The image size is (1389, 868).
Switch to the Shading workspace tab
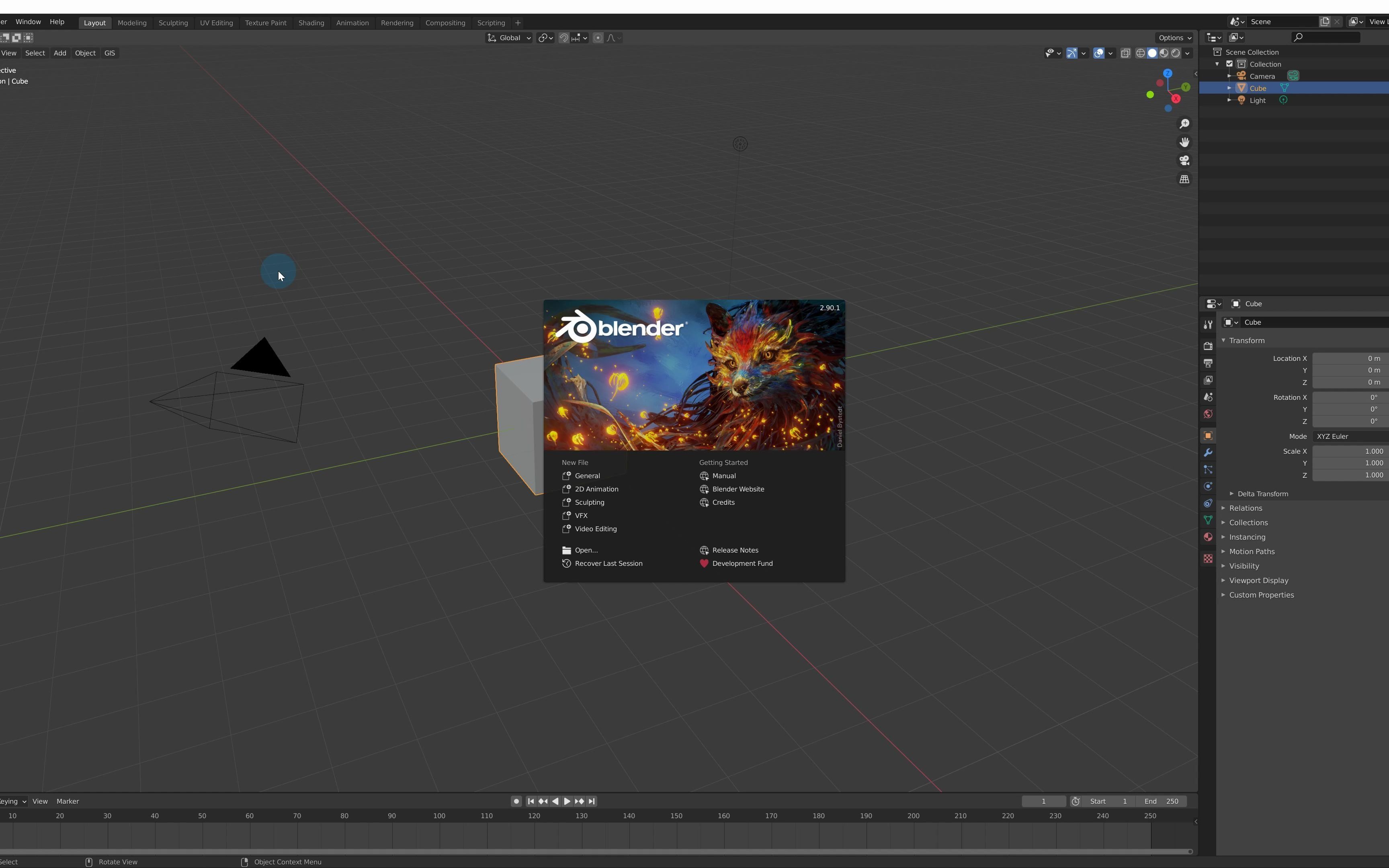311,23
